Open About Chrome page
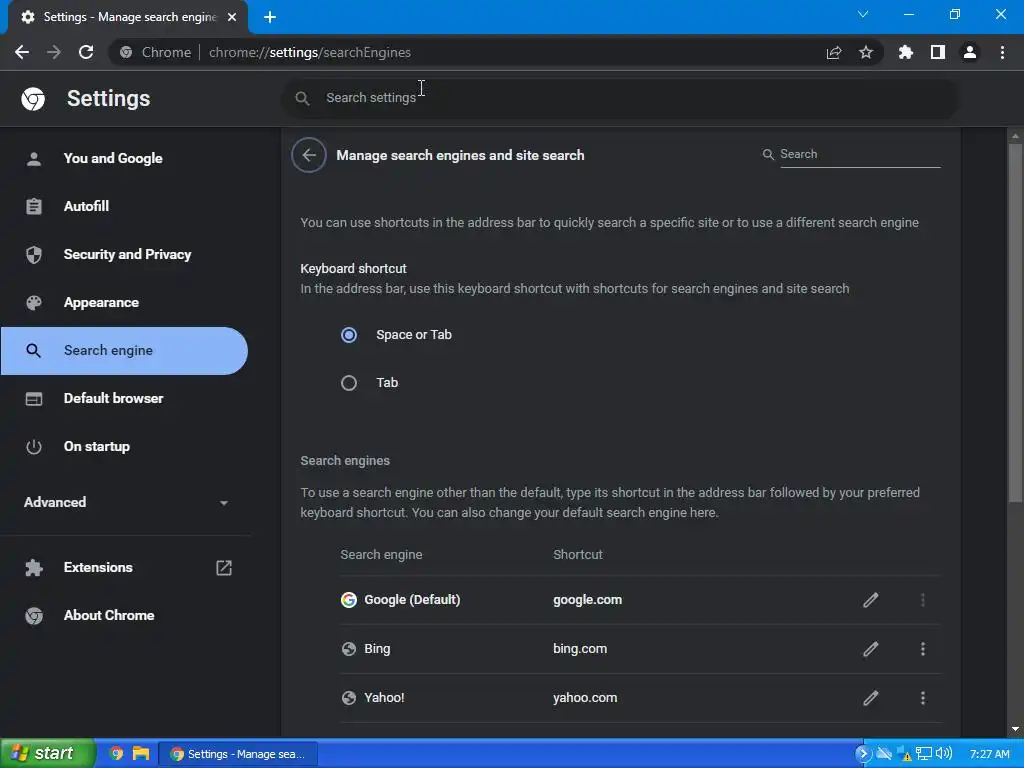The image size is (1024, 768). point(124,615)
